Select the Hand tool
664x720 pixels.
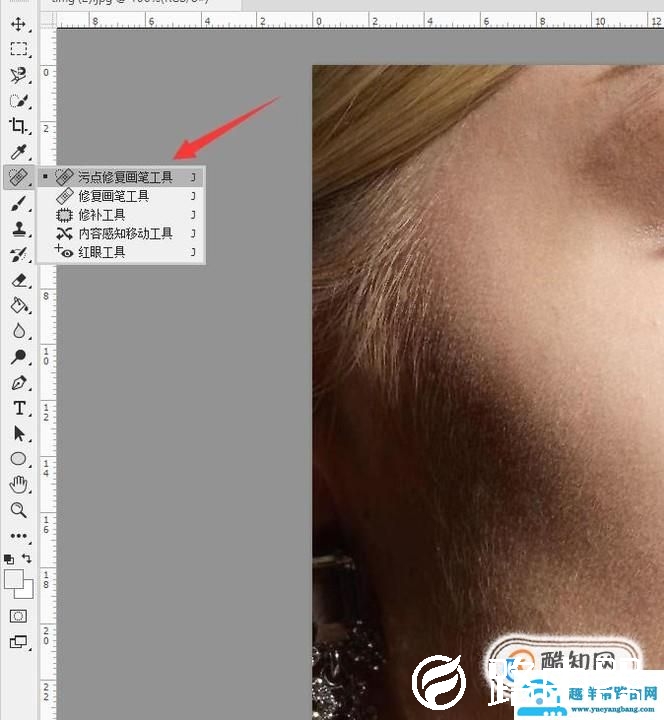(18, 484)
